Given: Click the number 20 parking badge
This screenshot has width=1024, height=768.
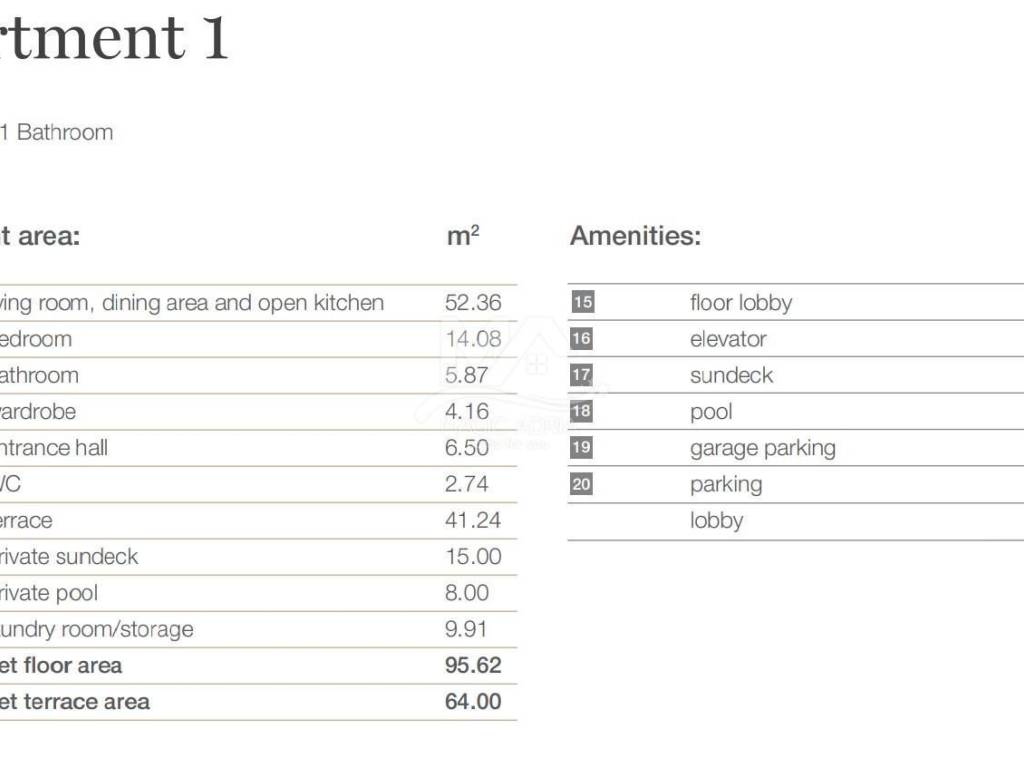Looking at the screenshot, I should tap(581, 484).
